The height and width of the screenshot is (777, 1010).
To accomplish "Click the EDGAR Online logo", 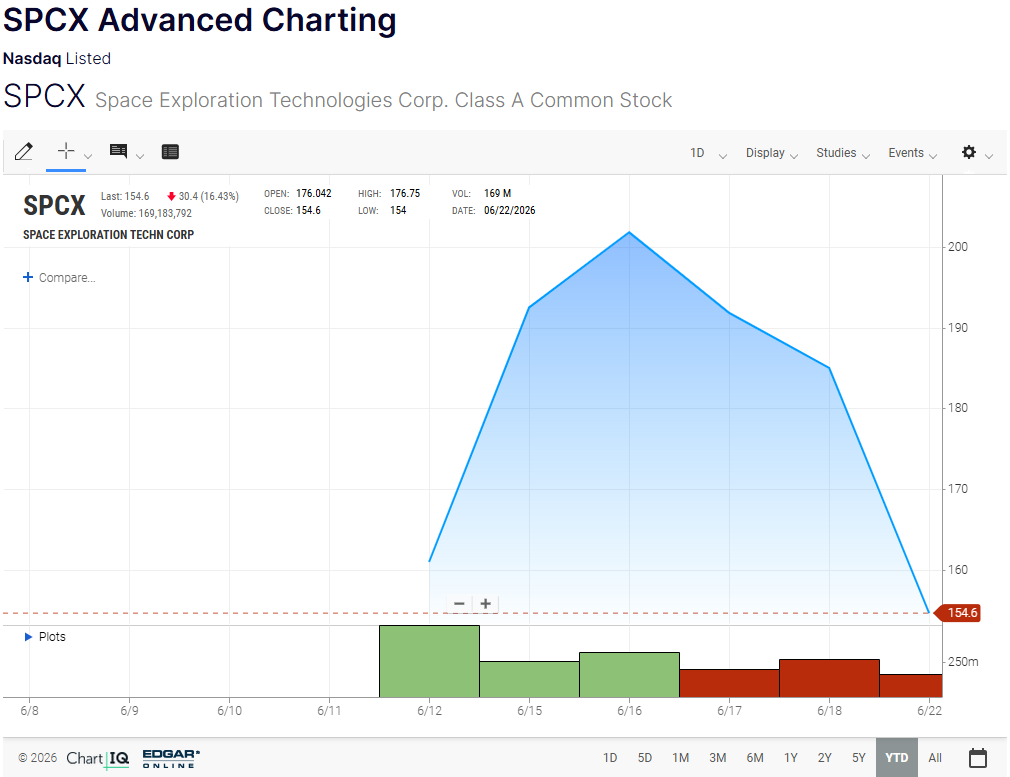I will coord(171,758).
